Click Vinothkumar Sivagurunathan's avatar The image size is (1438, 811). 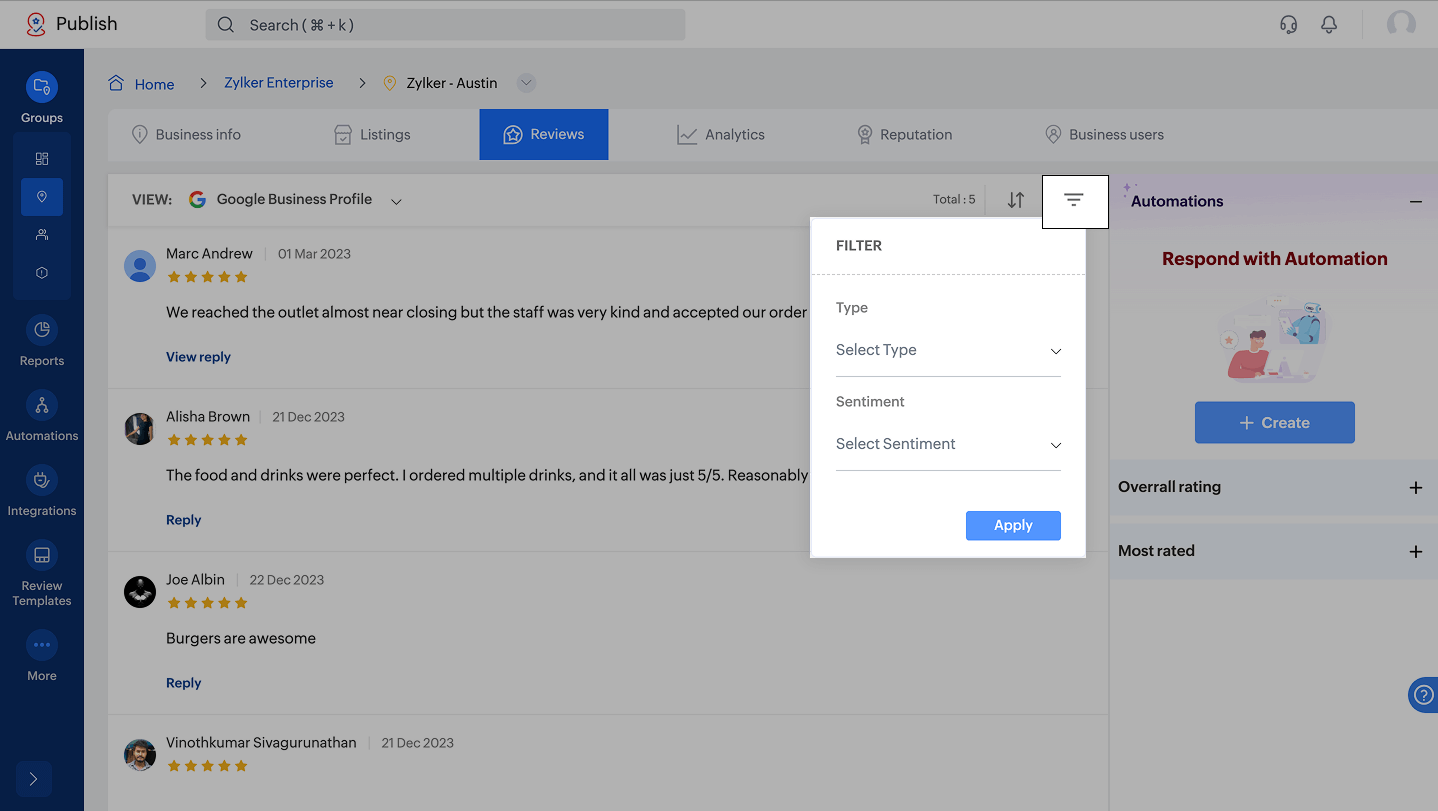click(140, 755)
